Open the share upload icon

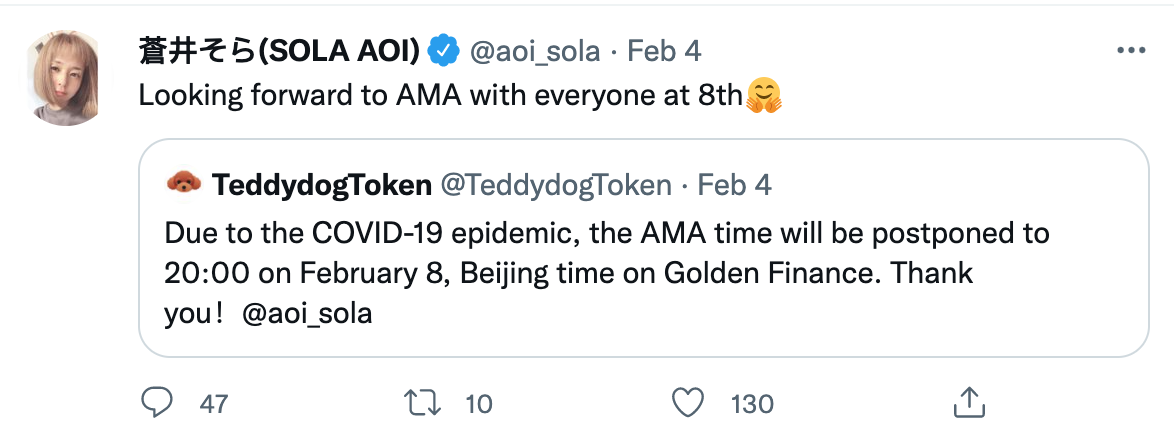pyautogui.click(x=966, y=403)
